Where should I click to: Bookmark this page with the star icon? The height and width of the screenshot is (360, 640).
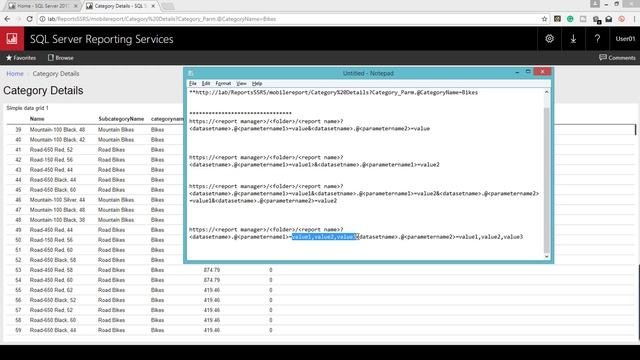pos(544,19)
